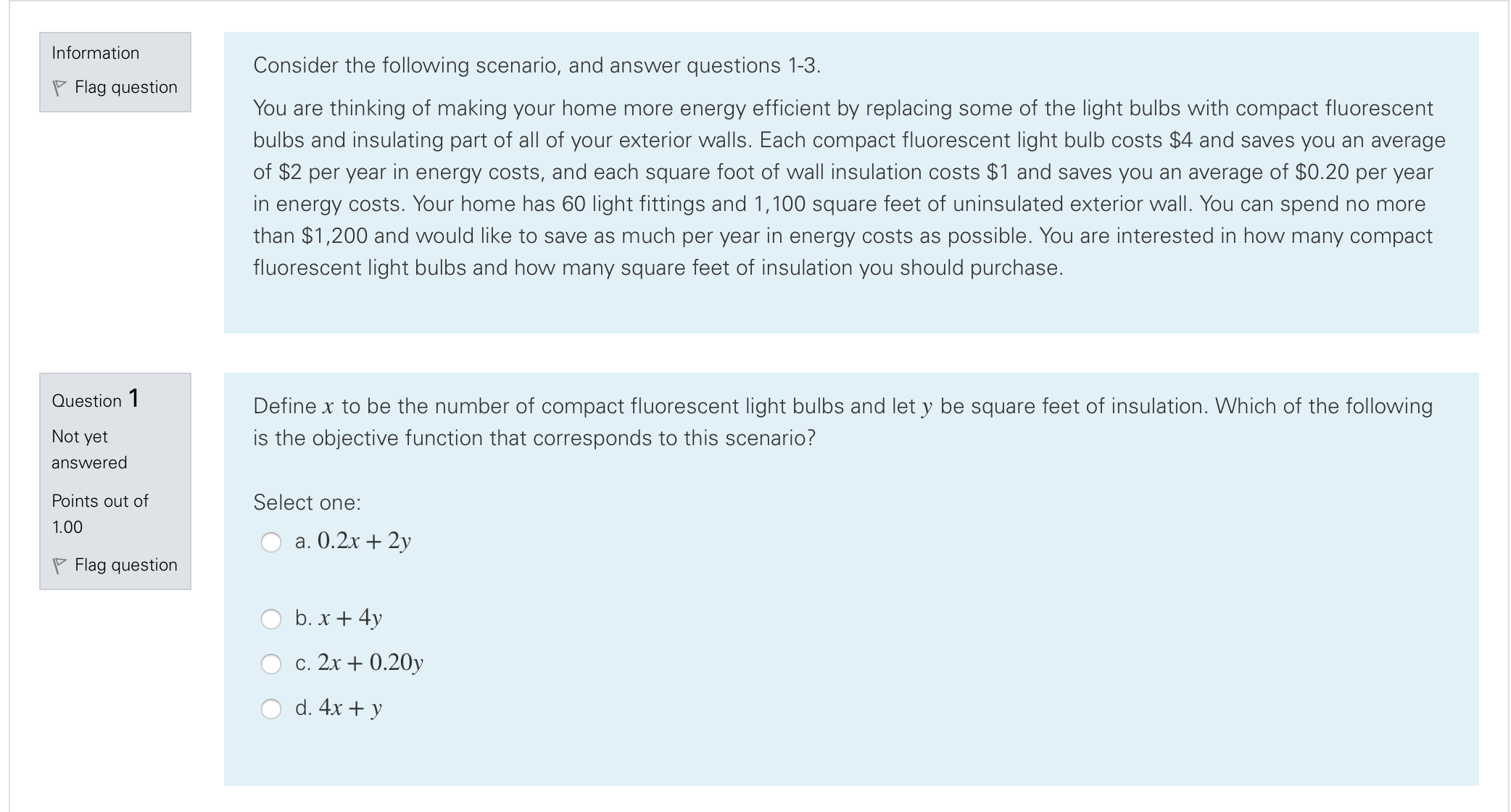This screenshot has height=812, width=1511.
Task: Select answer option a. 0.2x + 2y
Action: 272,542
